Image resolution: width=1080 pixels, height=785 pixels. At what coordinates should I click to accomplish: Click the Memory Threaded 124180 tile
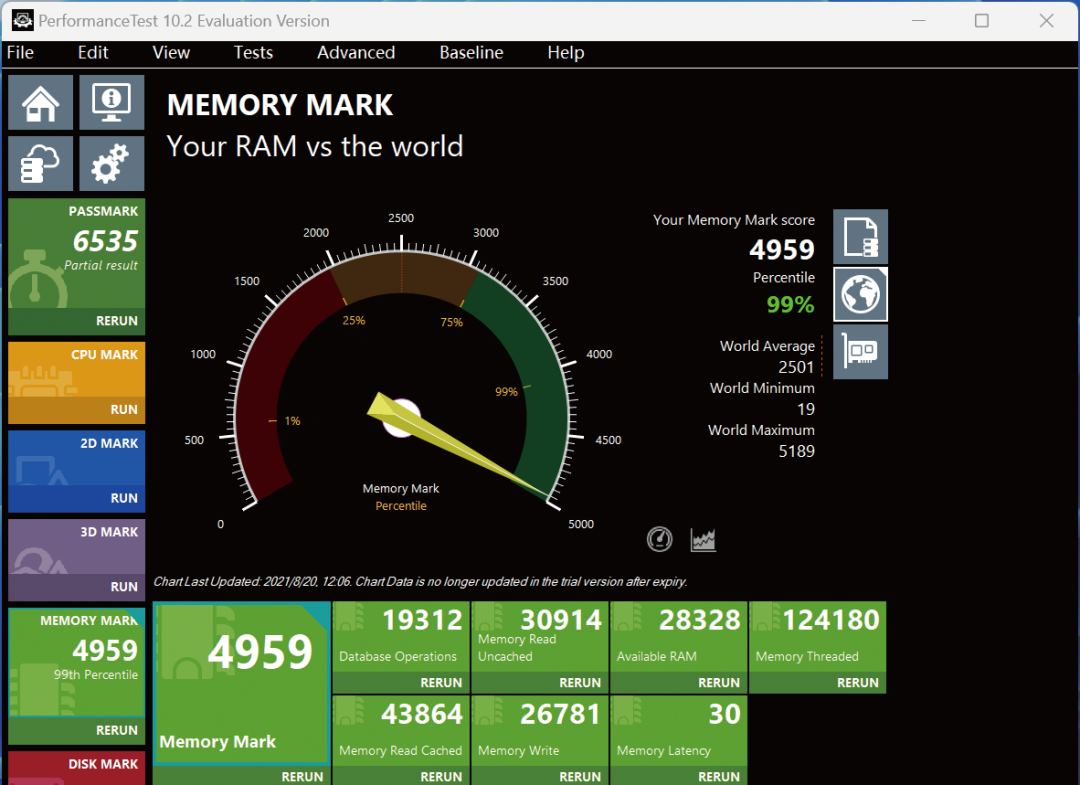pos(817,637)
